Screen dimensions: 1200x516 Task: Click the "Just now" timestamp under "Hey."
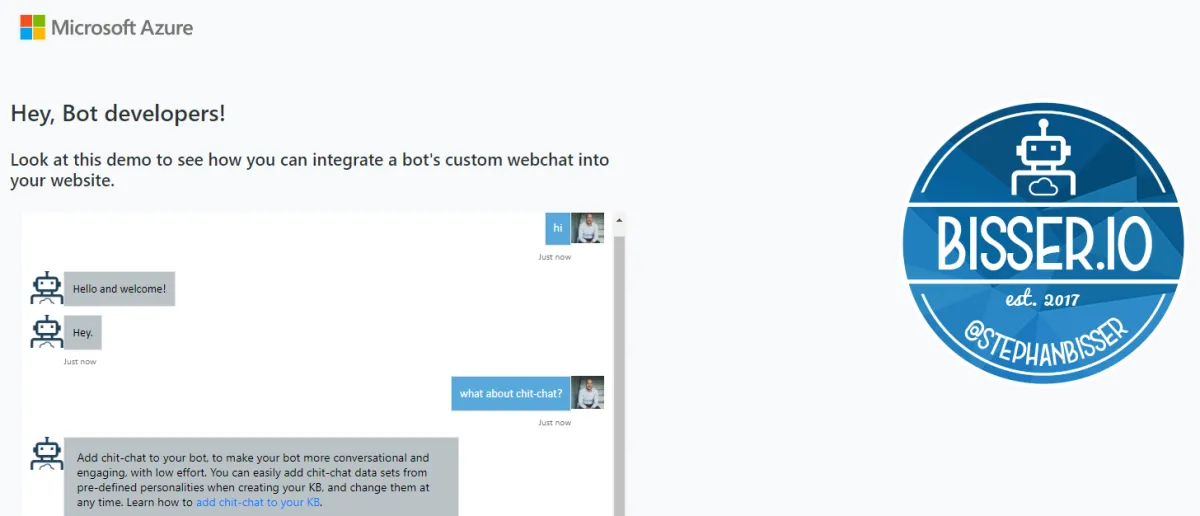pyautogui.click(x=80, y=361)
